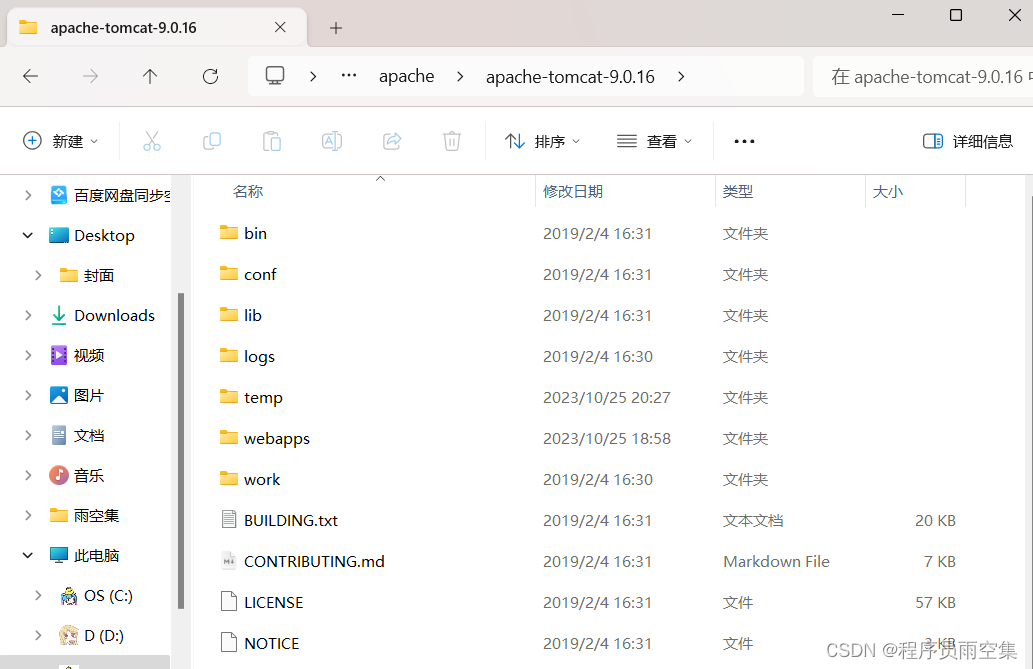This screenshot has width=1033, height=669.
Task: Sort by 修改日期 column header
Action: [x=572, y=192]
